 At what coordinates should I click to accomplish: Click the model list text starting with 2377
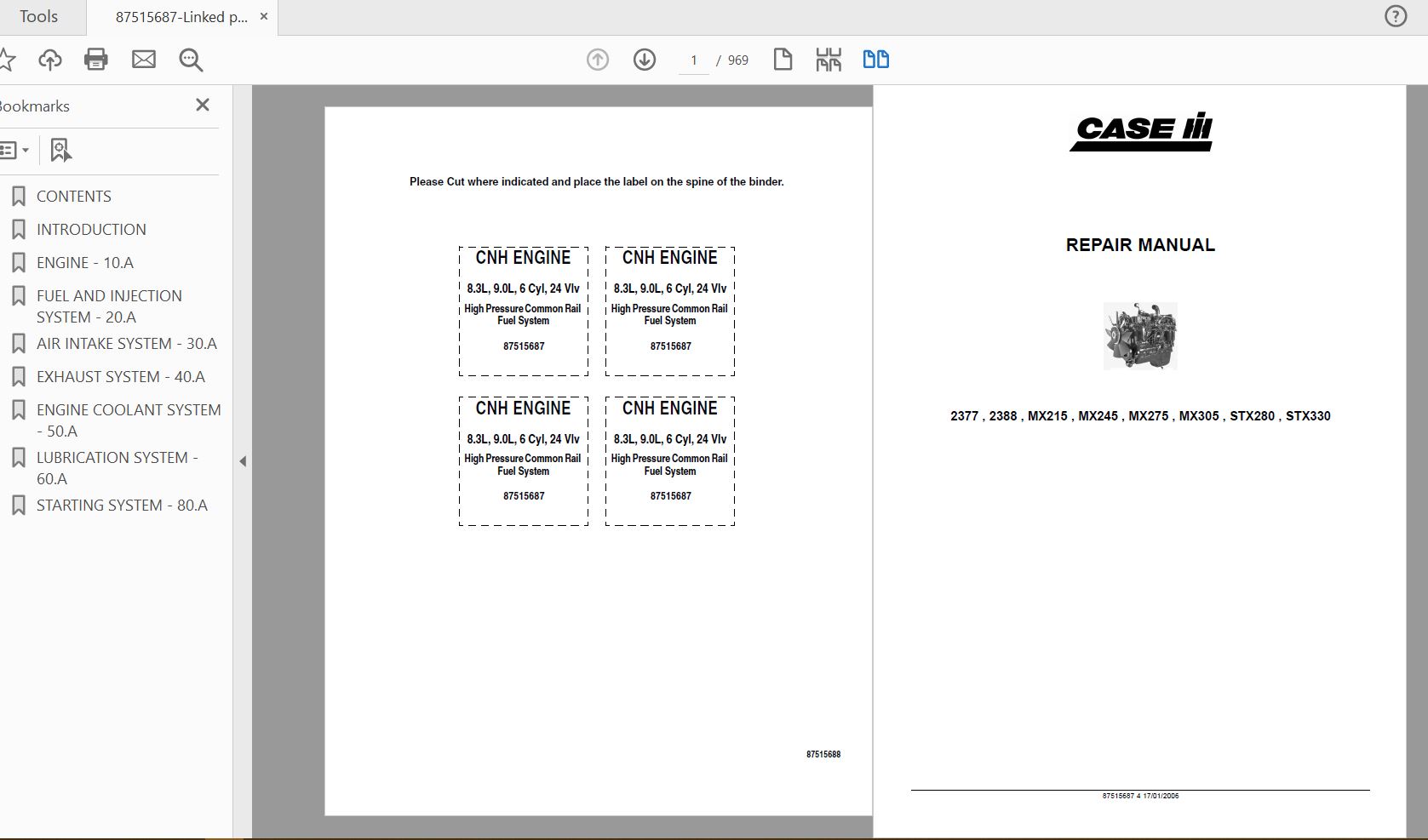1140,416
